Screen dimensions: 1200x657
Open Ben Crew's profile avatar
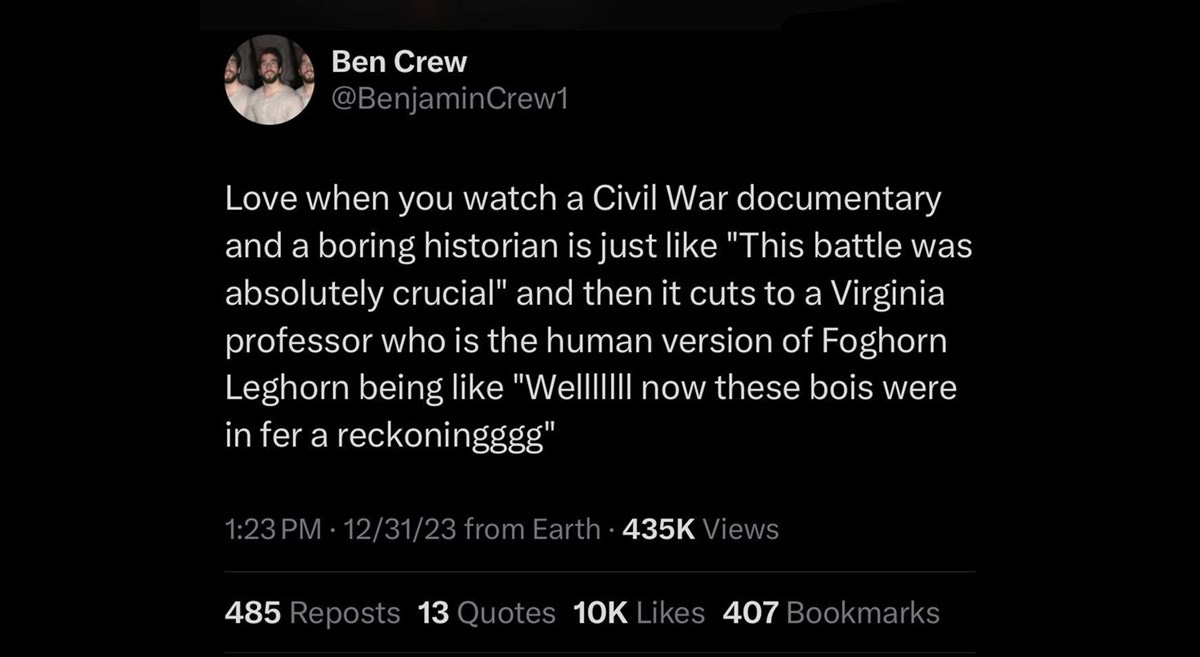click(269, 79)
